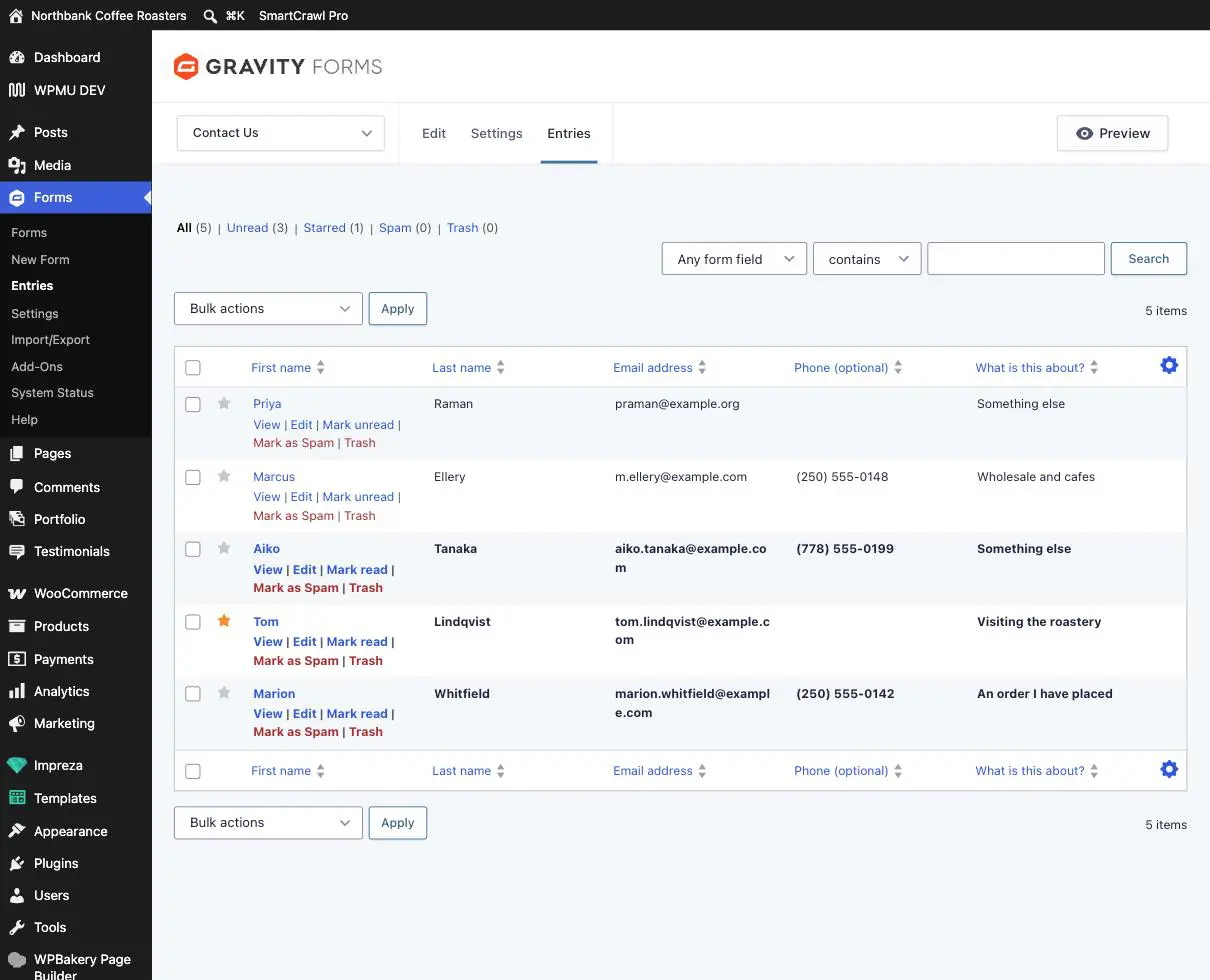Image resolution: width=1210 pixels, height=980 pixels.
Task: Click the Analytics bar chart icon
Action: tap(17, 691)
